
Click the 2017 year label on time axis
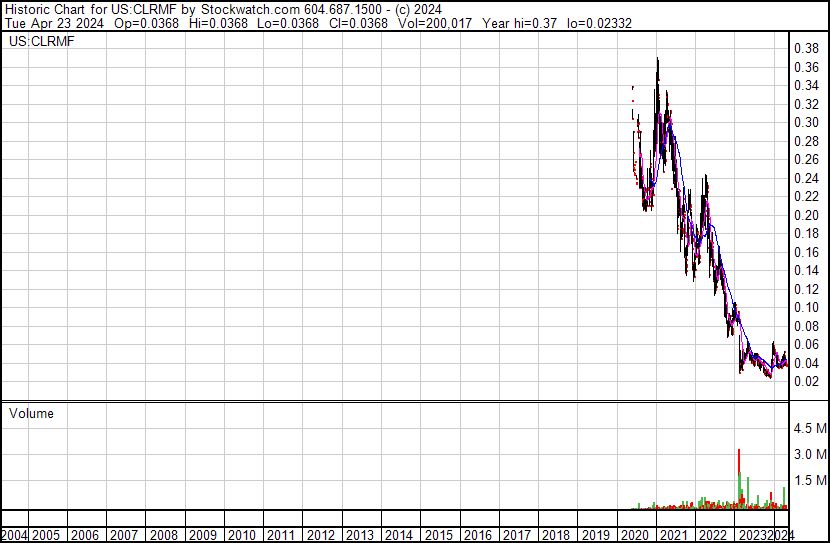tap(517, 536)
